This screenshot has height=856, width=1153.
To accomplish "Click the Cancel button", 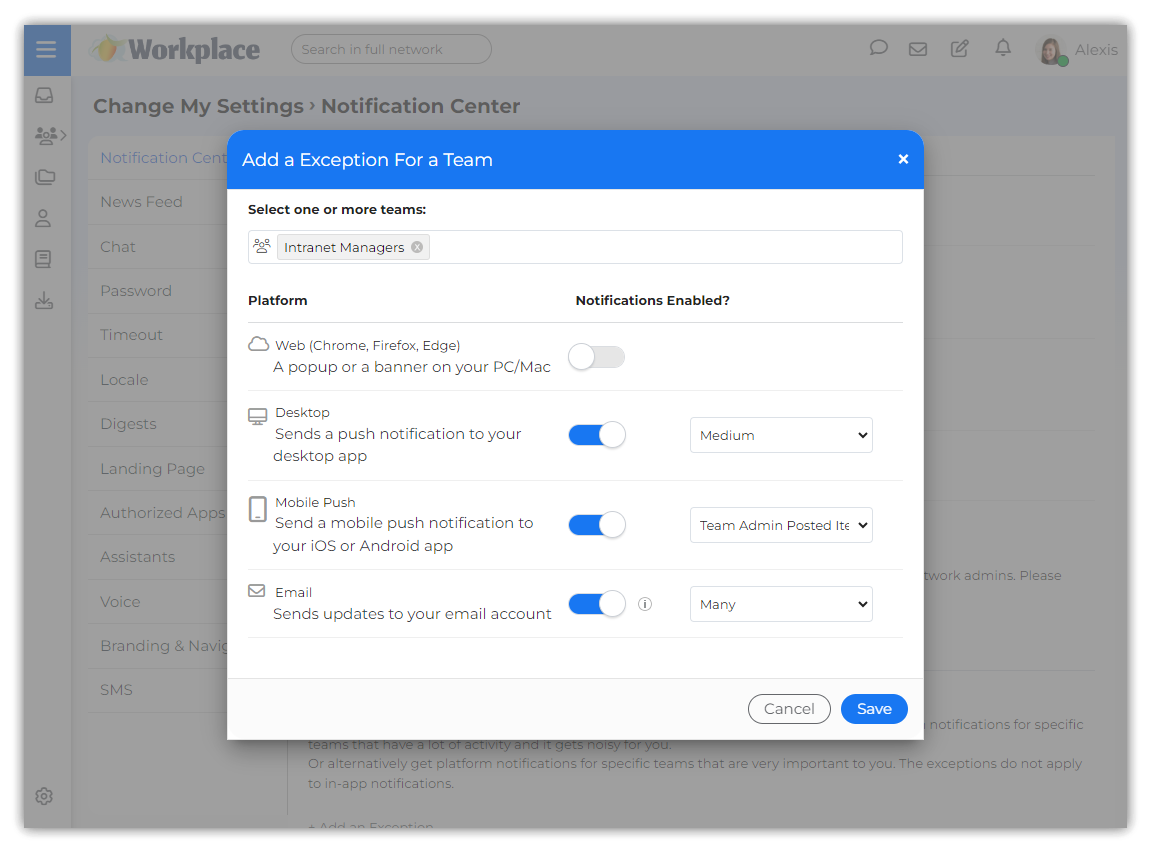I will pos(788,709).
